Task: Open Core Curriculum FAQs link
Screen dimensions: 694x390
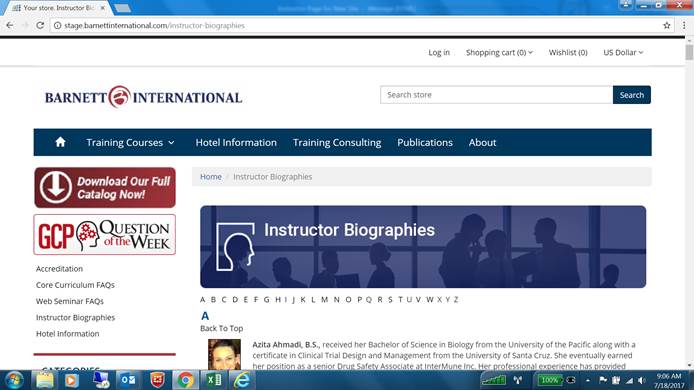Action: tap(75, 285)
